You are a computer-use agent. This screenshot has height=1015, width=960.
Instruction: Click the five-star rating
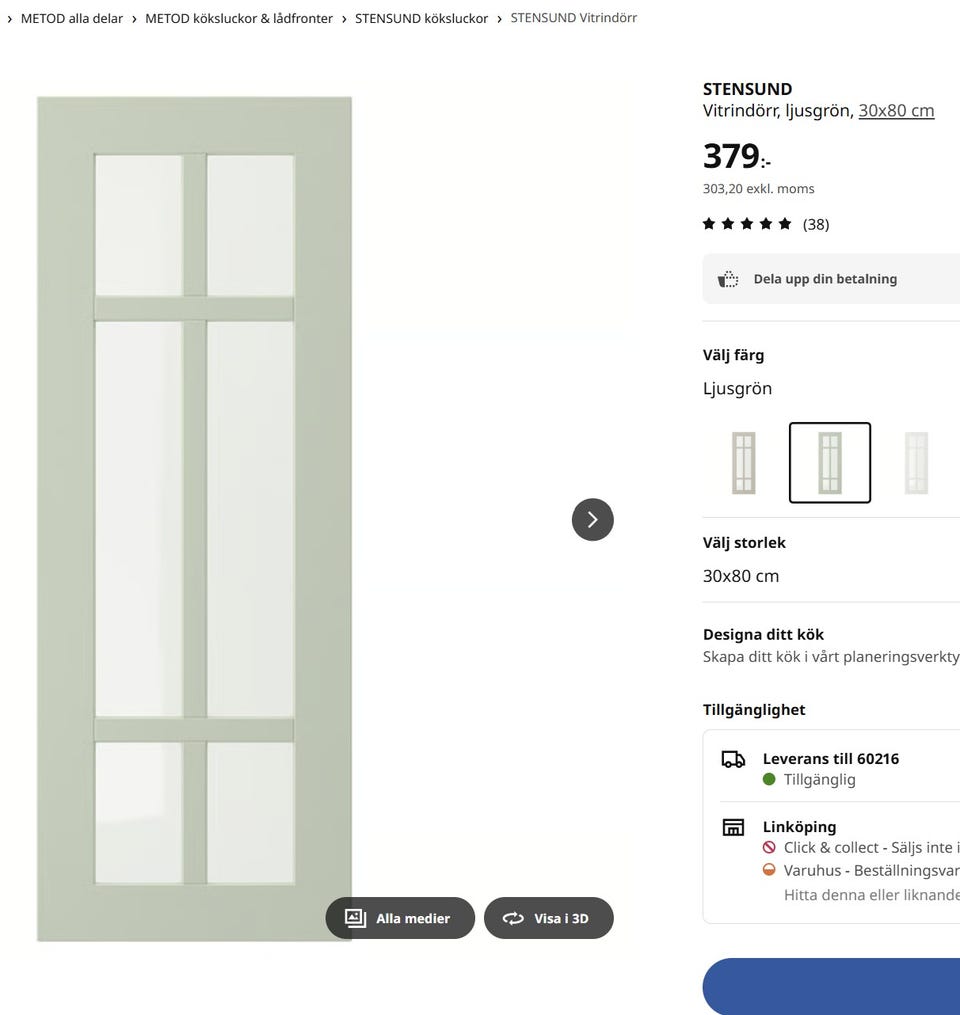coord(747,224)
